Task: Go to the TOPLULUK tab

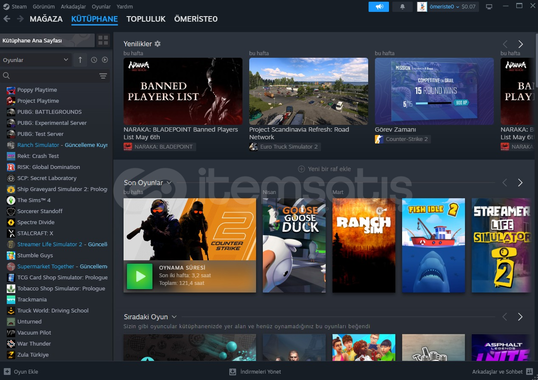Action: click(x=146, y=19)
